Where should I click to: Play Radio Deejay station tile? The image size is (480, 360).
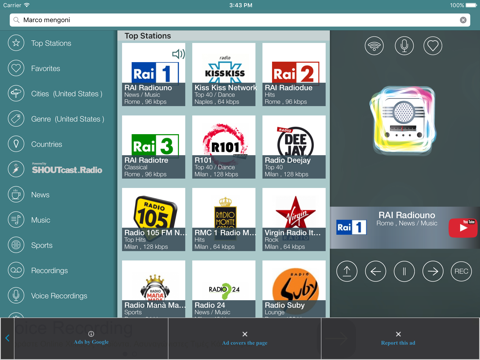(294, 147)
